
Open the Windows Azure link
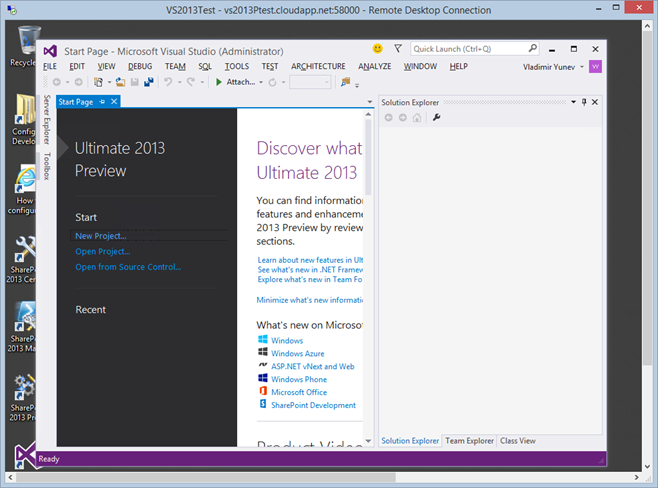298,353
